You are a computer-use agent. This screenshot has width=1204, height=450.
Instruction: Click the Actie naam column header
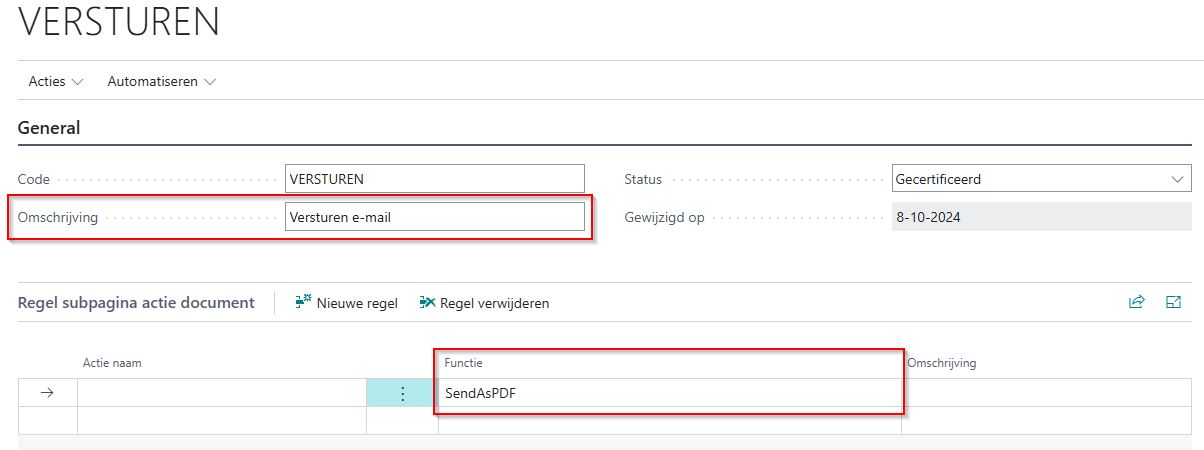(x=112, y=363)
